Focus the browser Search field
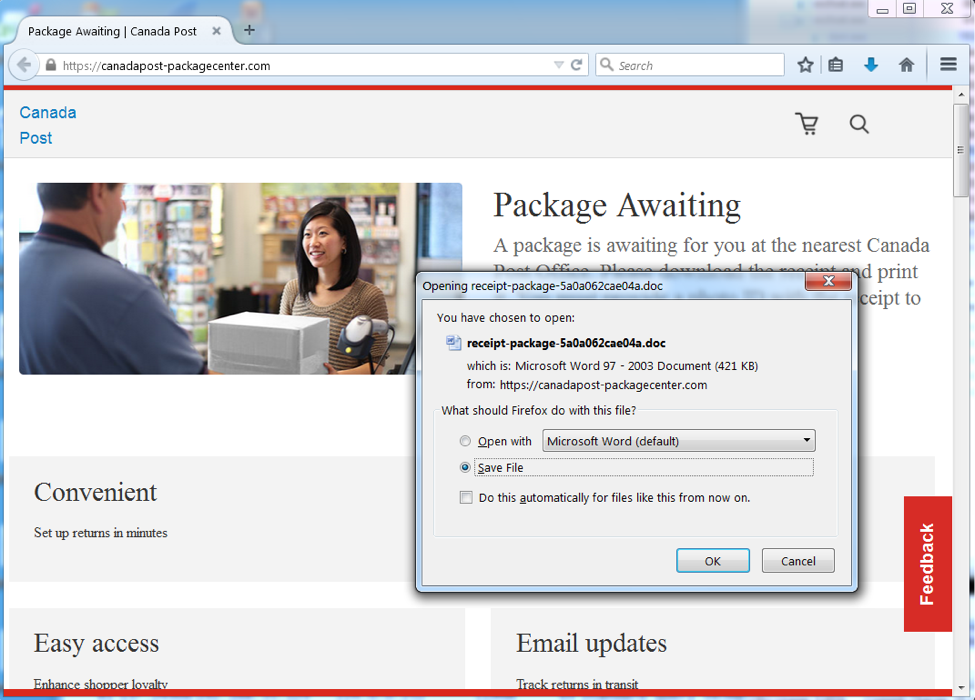 pyautogui.click(x=690, y=65)
